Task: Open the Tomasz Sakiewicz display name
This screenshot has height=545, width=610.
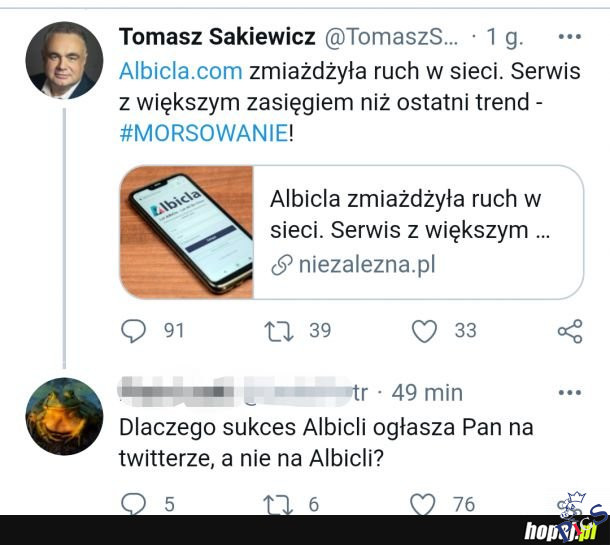Action: (x=217, y=37)
